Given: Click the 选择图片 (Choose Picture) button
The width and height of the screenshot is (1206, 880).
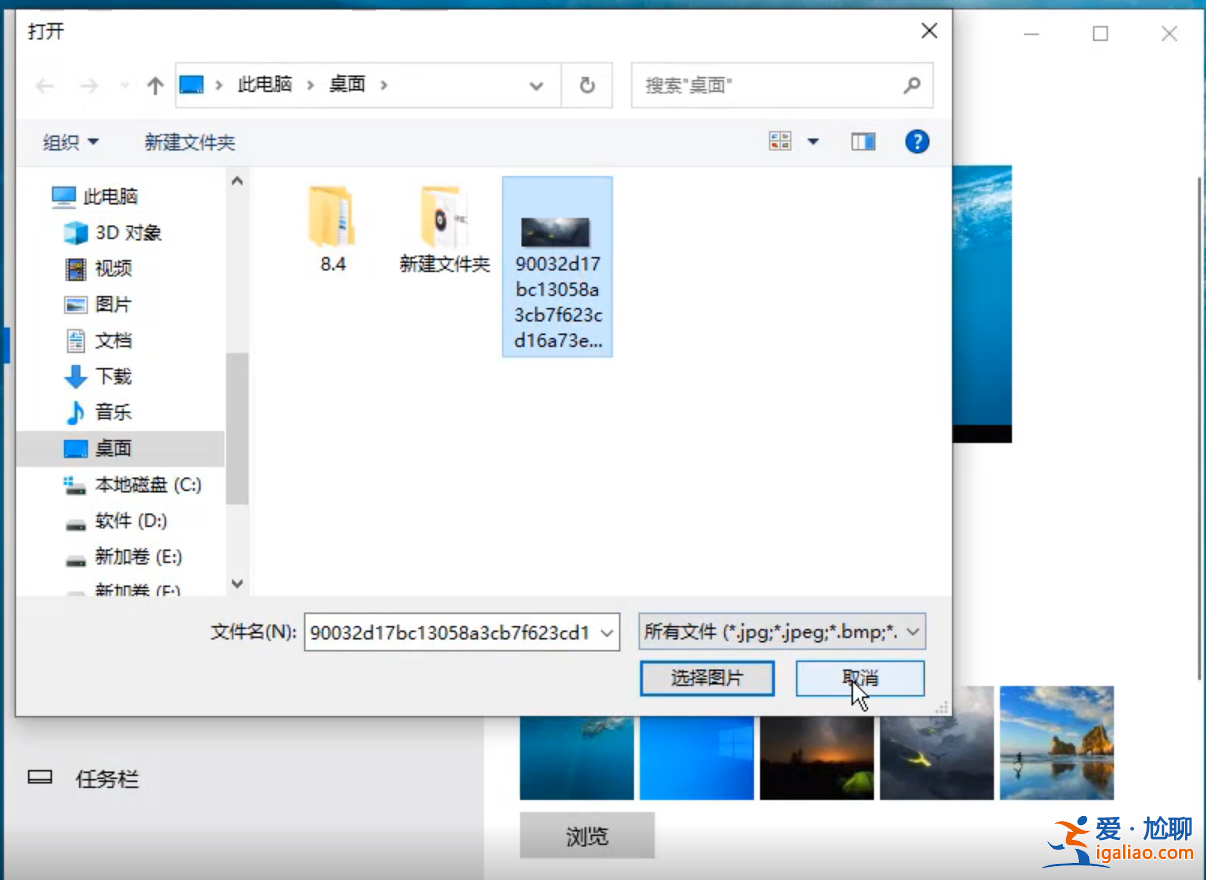Looking at the screenshot, I should tap(706, 678).
